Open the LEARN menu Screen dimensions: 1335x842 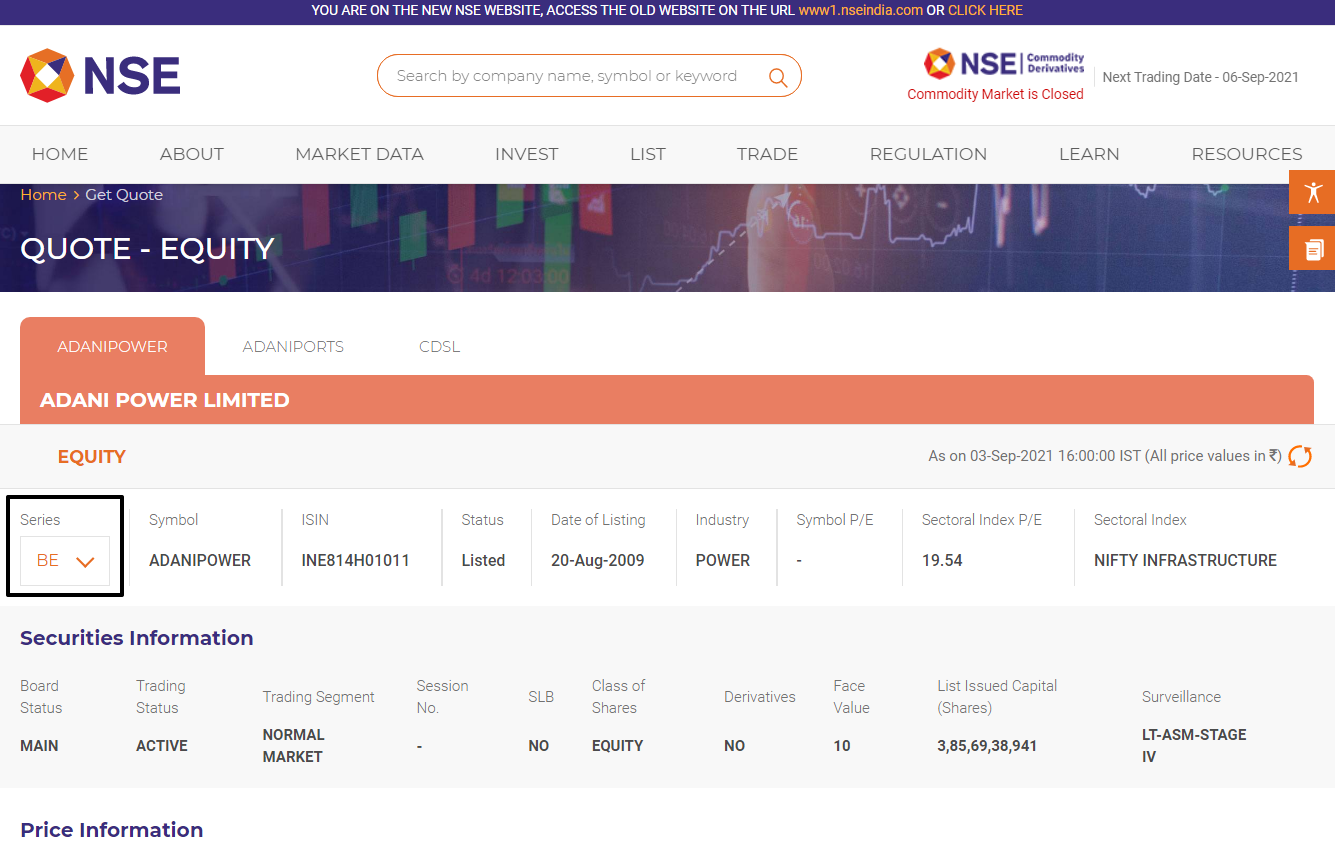point(1089,154)
